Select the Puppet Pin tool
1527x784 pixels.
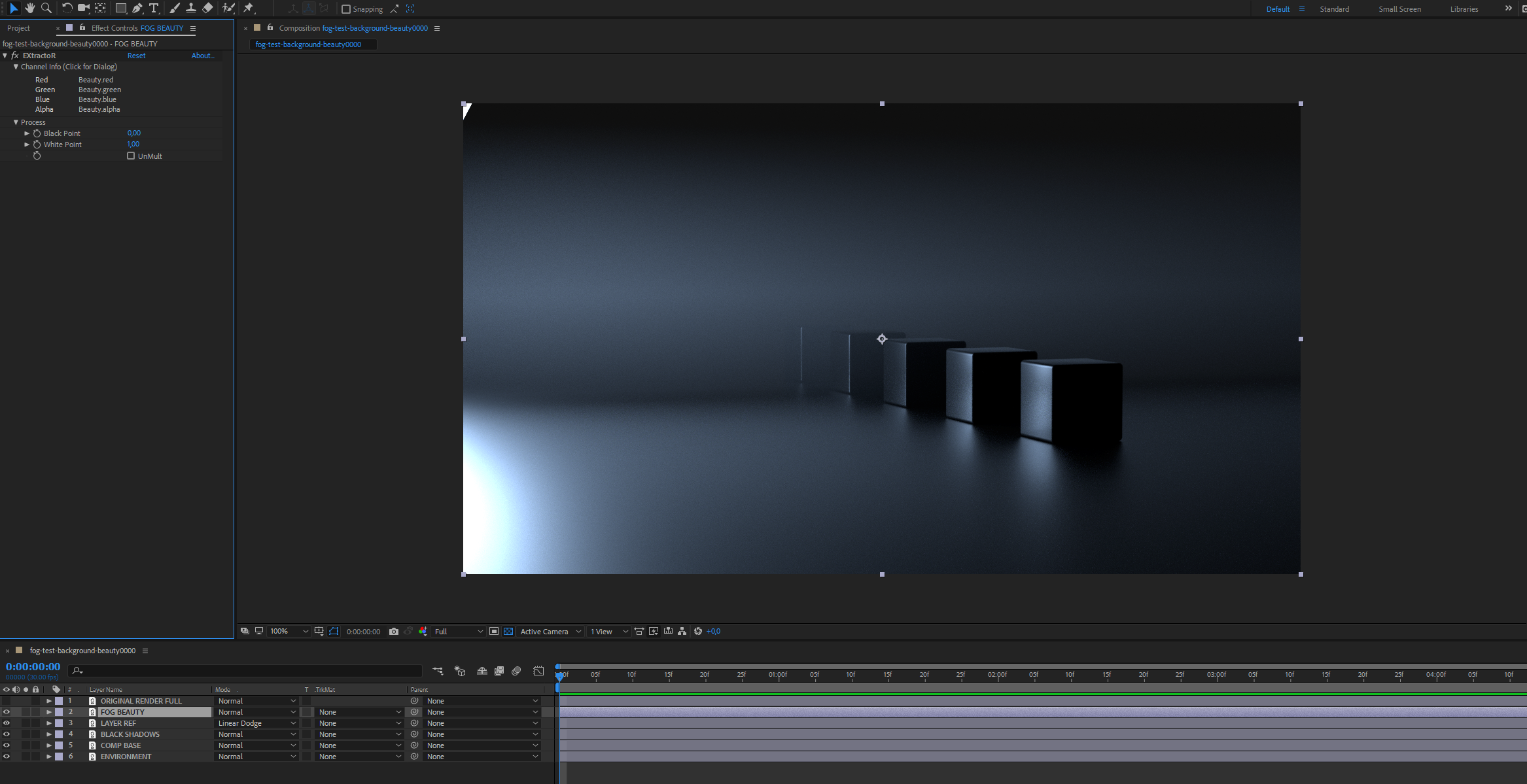pos(248,8)
